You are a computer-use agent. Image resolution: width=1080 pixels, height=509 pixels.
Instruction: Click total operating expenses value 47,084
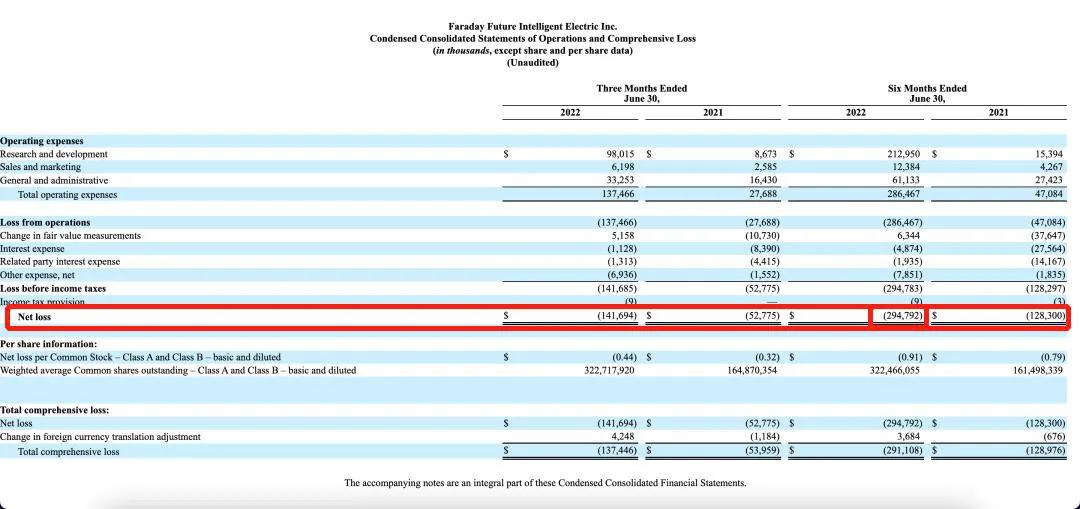tap(1050, 195)
